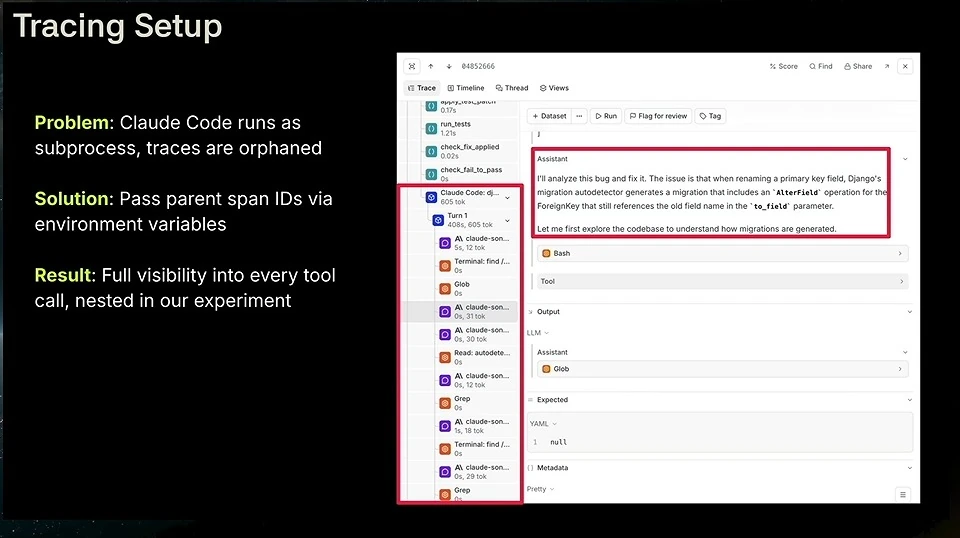Switch to the Trace tab

(422, 88)
